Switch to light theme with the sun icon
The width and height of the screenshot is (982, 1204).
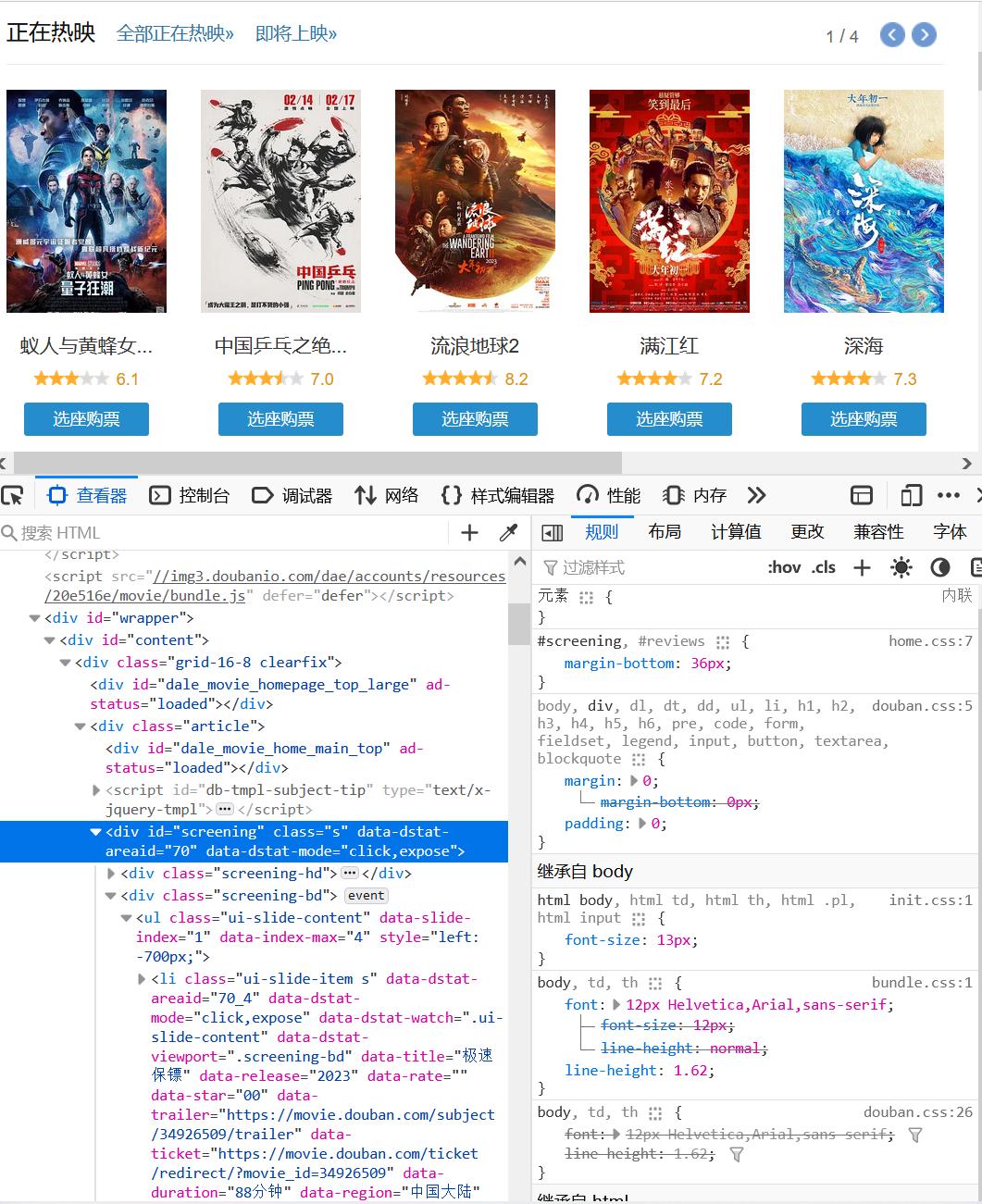pos(901,566)
